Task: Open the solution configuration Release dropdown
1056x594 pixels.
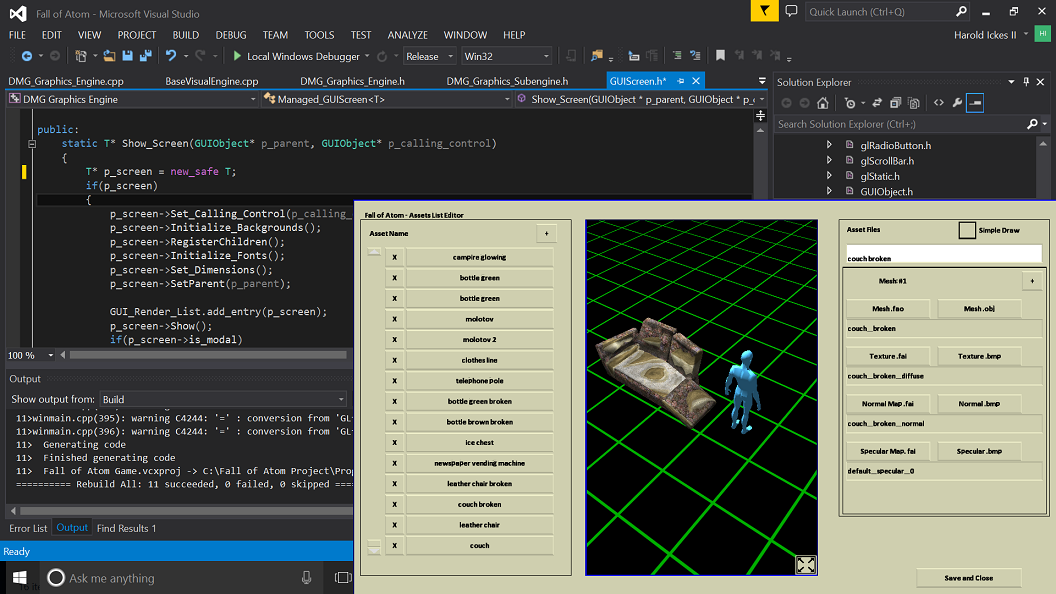Action: [x=430, y=57]
